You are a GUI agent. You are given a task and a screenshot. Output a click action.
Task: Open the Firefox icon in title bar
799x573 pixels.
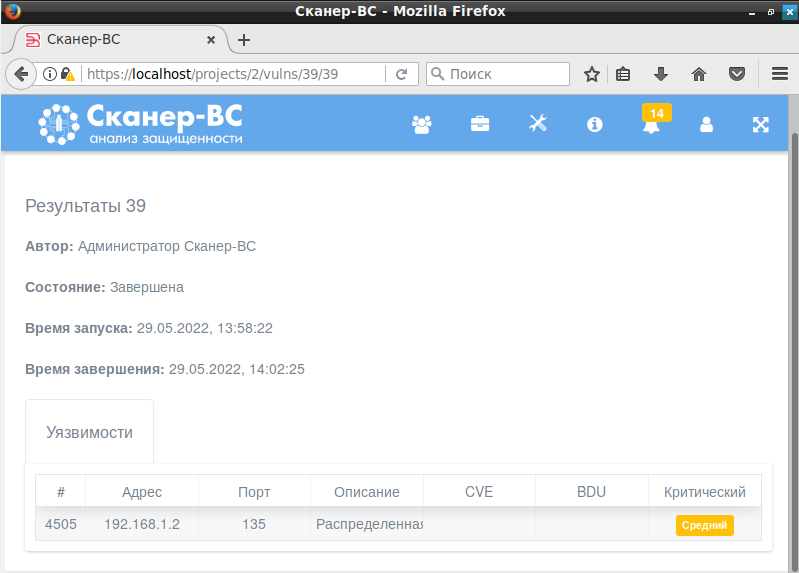pos(12,11)
